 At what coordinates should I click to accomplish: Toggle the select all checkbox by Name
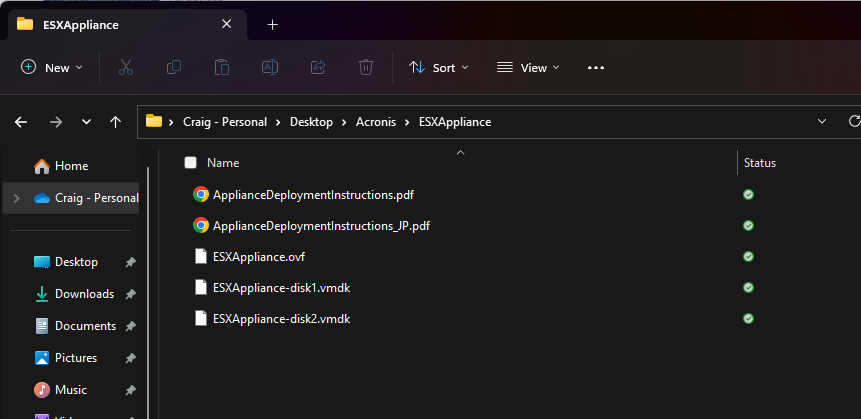191,163
